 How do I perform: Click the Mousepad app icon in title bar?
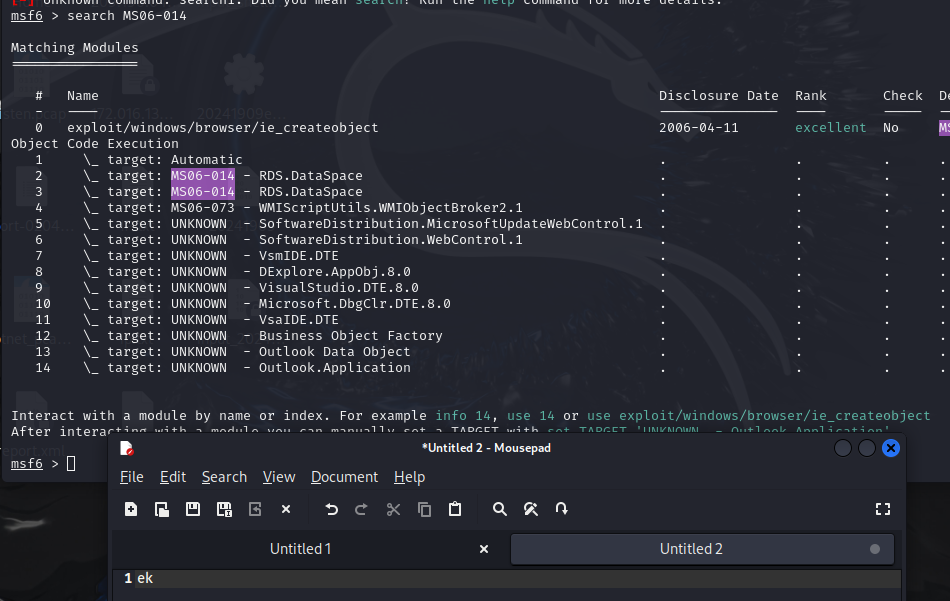click(x=127, y=448)
